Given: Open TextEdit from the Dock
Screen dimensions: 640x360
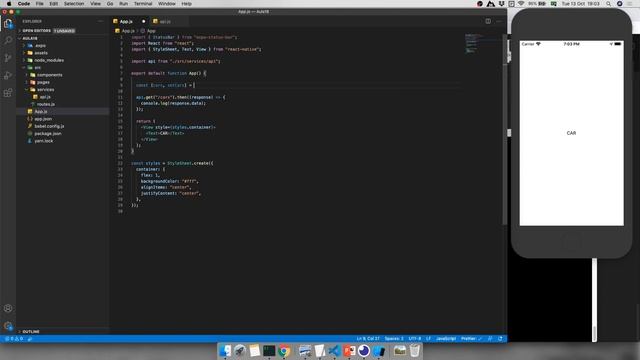Looking at the screenshot, I should point(320,351).
